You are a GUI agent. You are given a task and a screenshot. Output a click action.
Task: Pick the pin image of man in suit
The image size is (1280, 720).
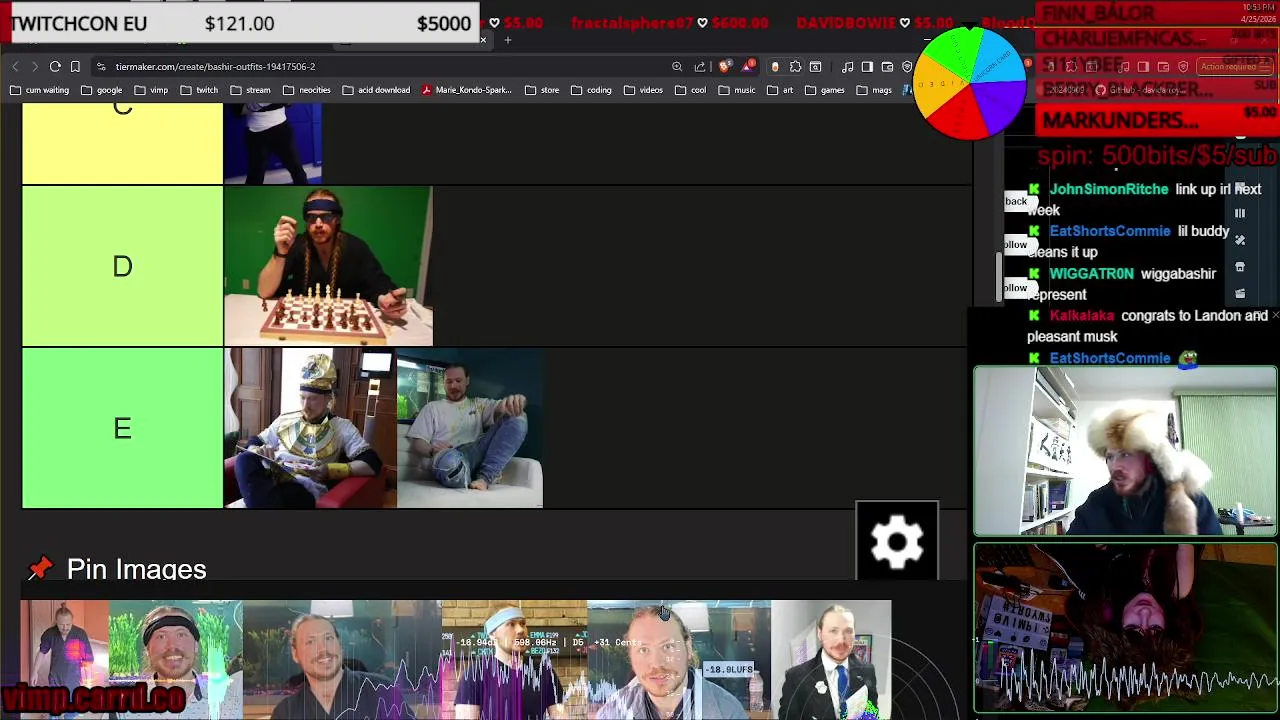[x=831, y=660]
